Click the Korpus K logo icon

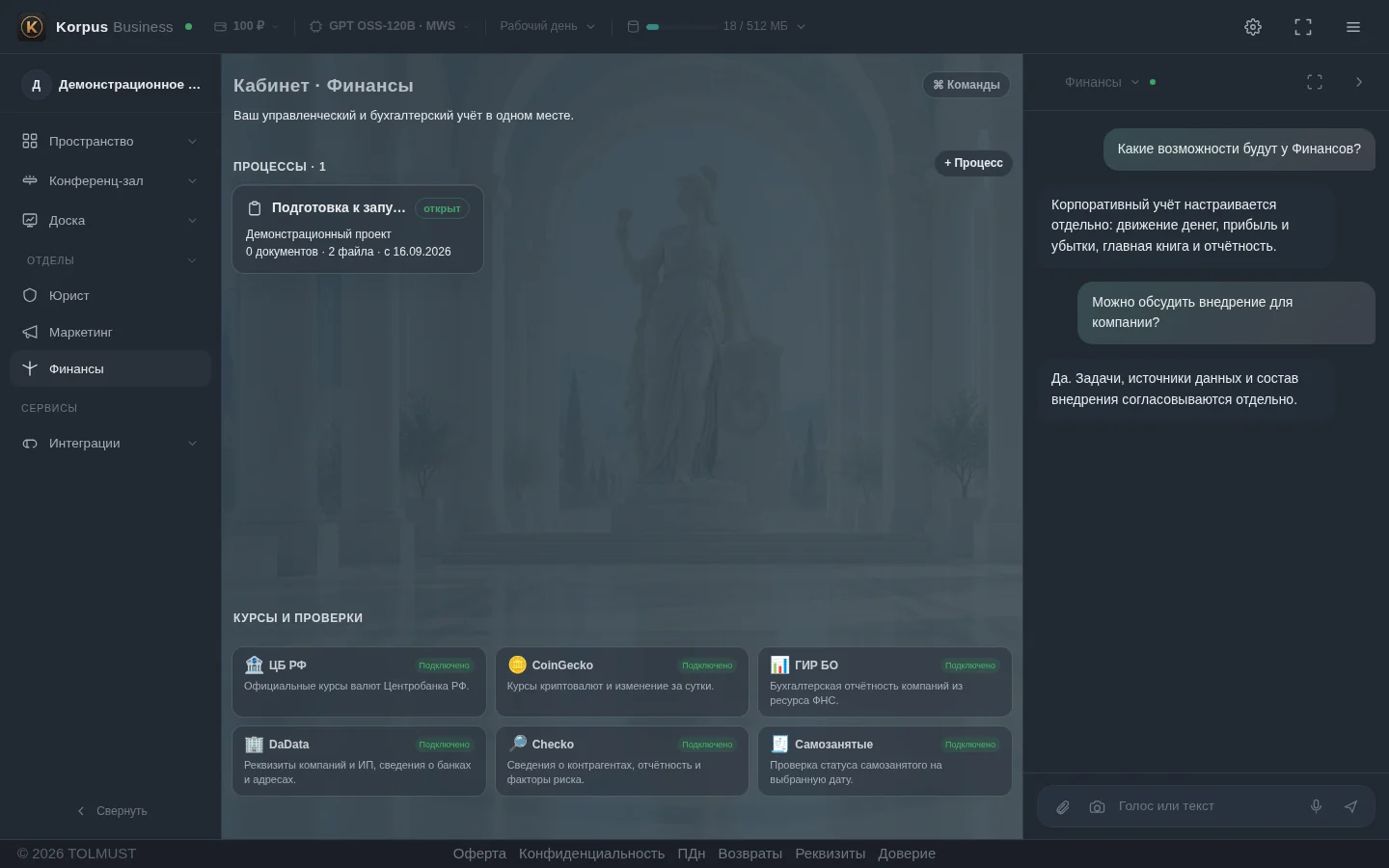coord(32,27)
